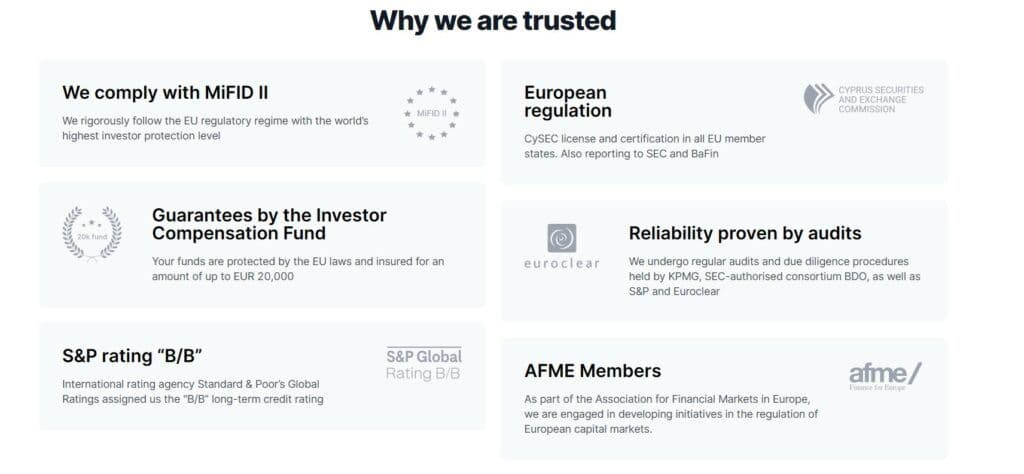The height and width of the screenshot is (474, 1024).
Task: Select the 'S&P rating "B/B"' heading
Action: pos(133,355)
